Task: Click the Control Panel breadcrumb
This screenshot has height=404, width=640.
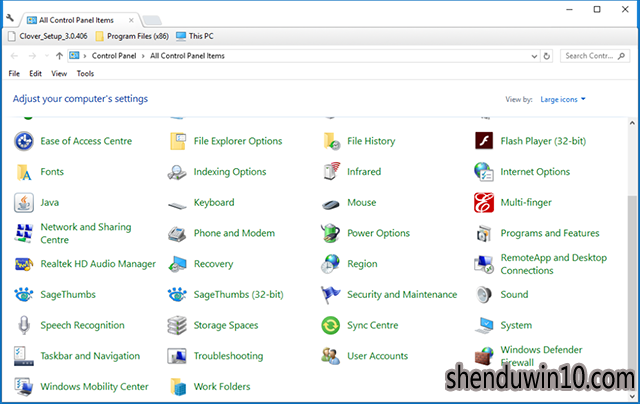Action: coord(114,56)
